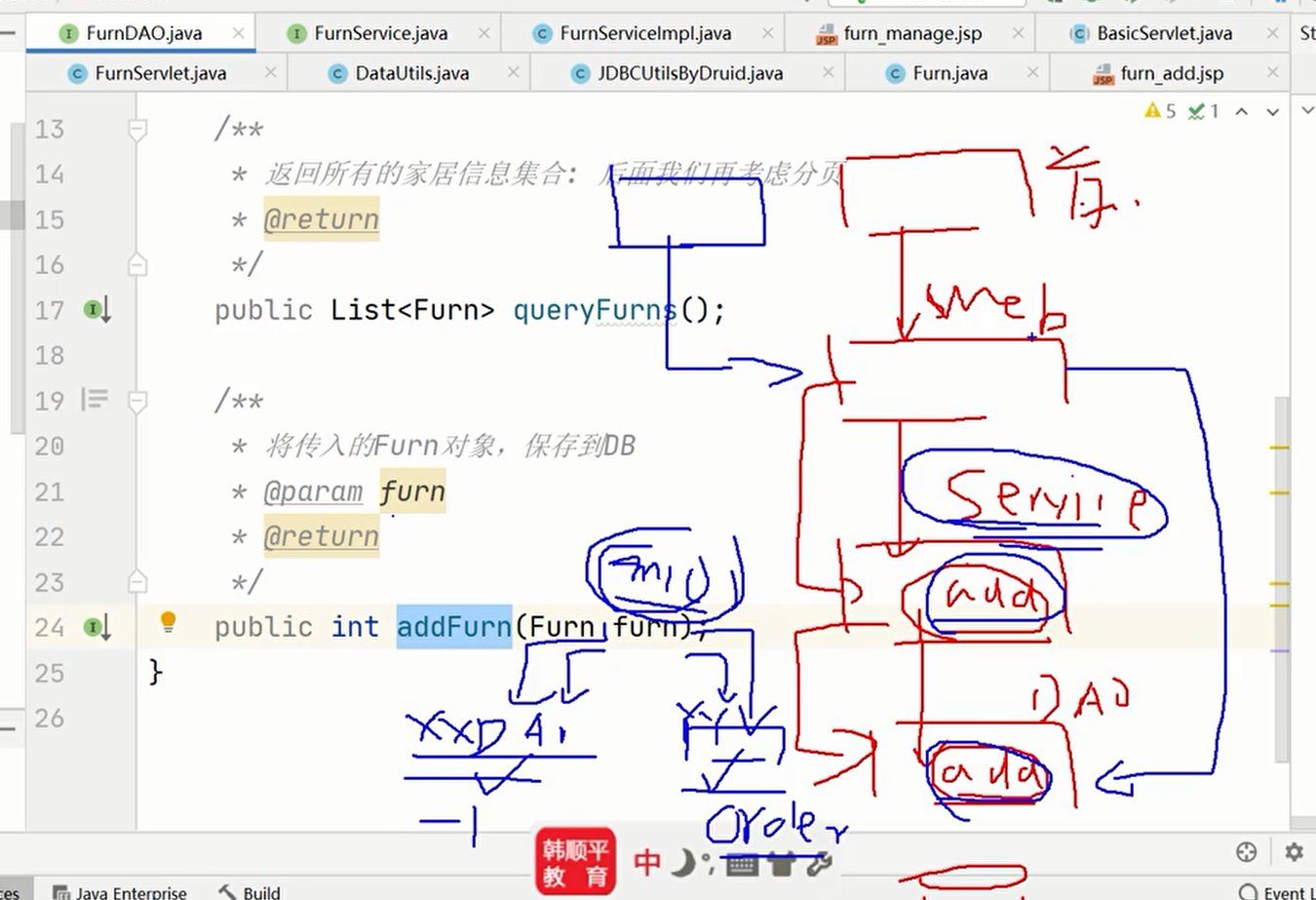
Task: Close the DataUtils.java tab
Action: point(513,72)
